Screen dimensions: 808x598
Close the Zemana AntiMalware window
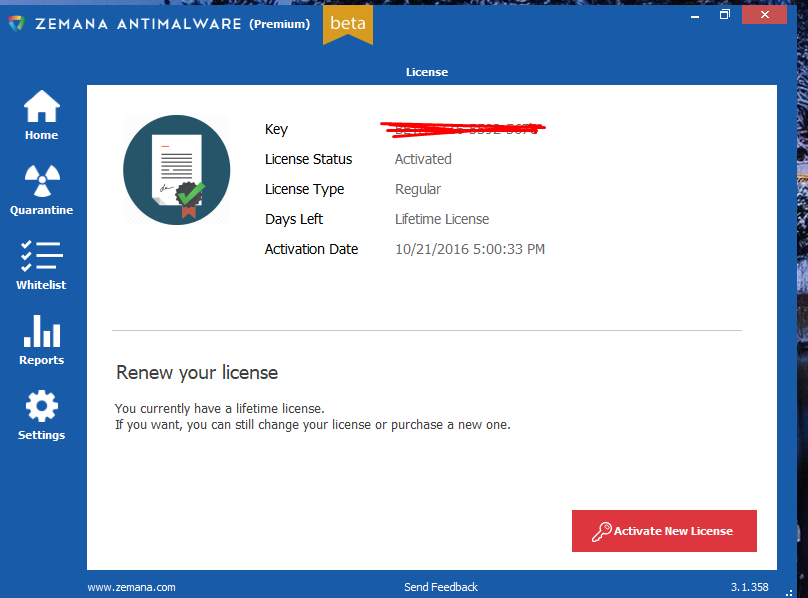tap(765, 15)
